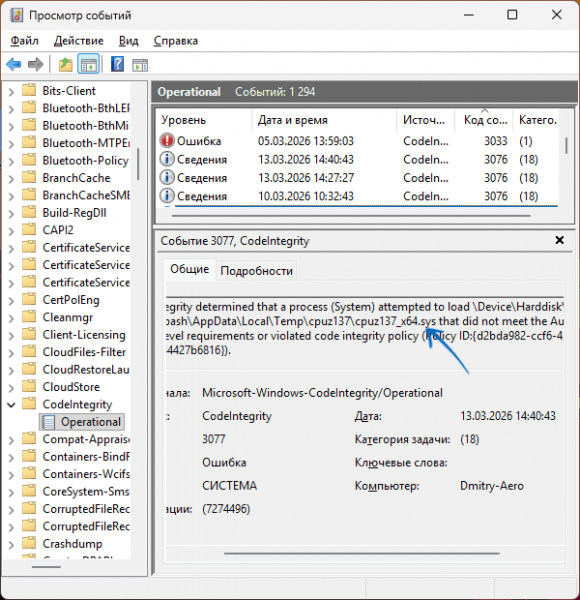The image size is (580, 600).
Task: Select the Client-Licensing tree item
Action: pos(84,334)
